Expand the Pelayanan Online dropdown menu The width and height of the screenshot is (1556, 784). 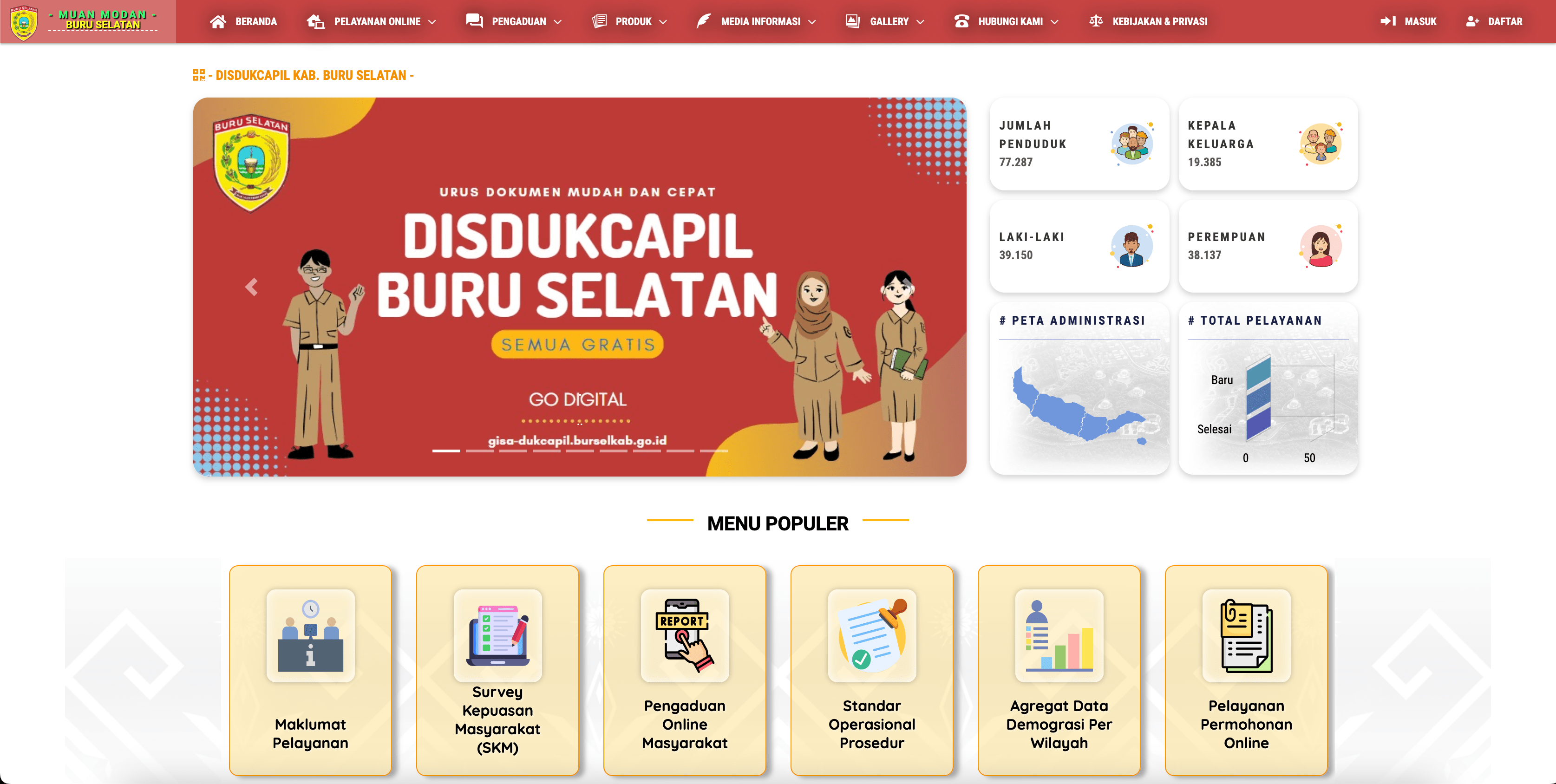point(372,22)
